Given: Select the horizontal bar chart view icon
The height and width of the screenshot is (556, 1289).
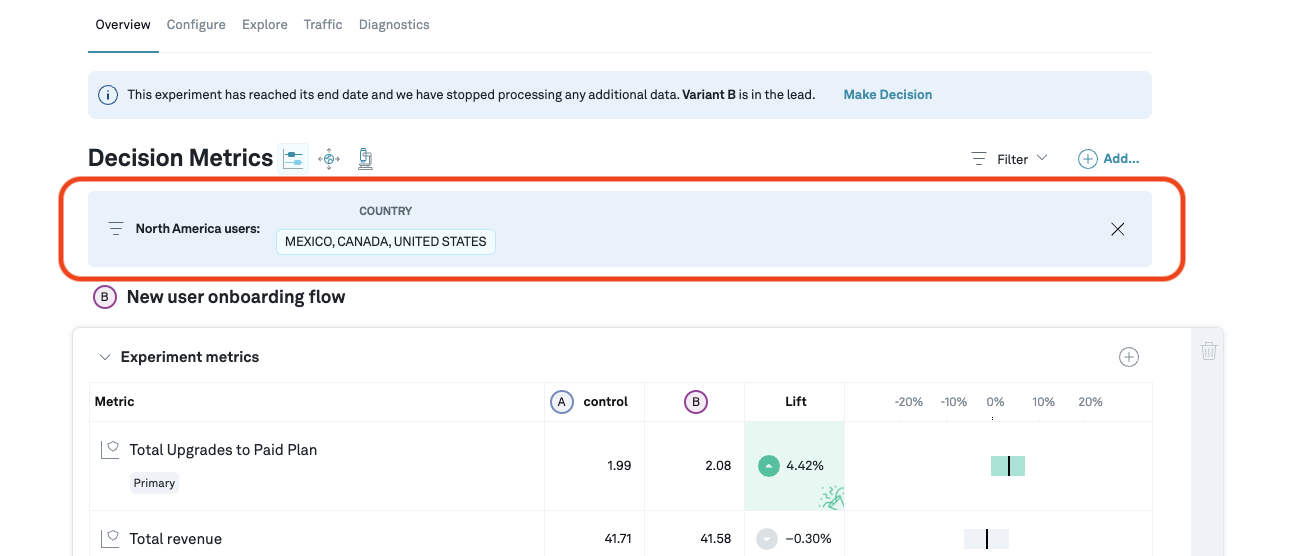Looking at the screenshot, I should coord(293,159).
